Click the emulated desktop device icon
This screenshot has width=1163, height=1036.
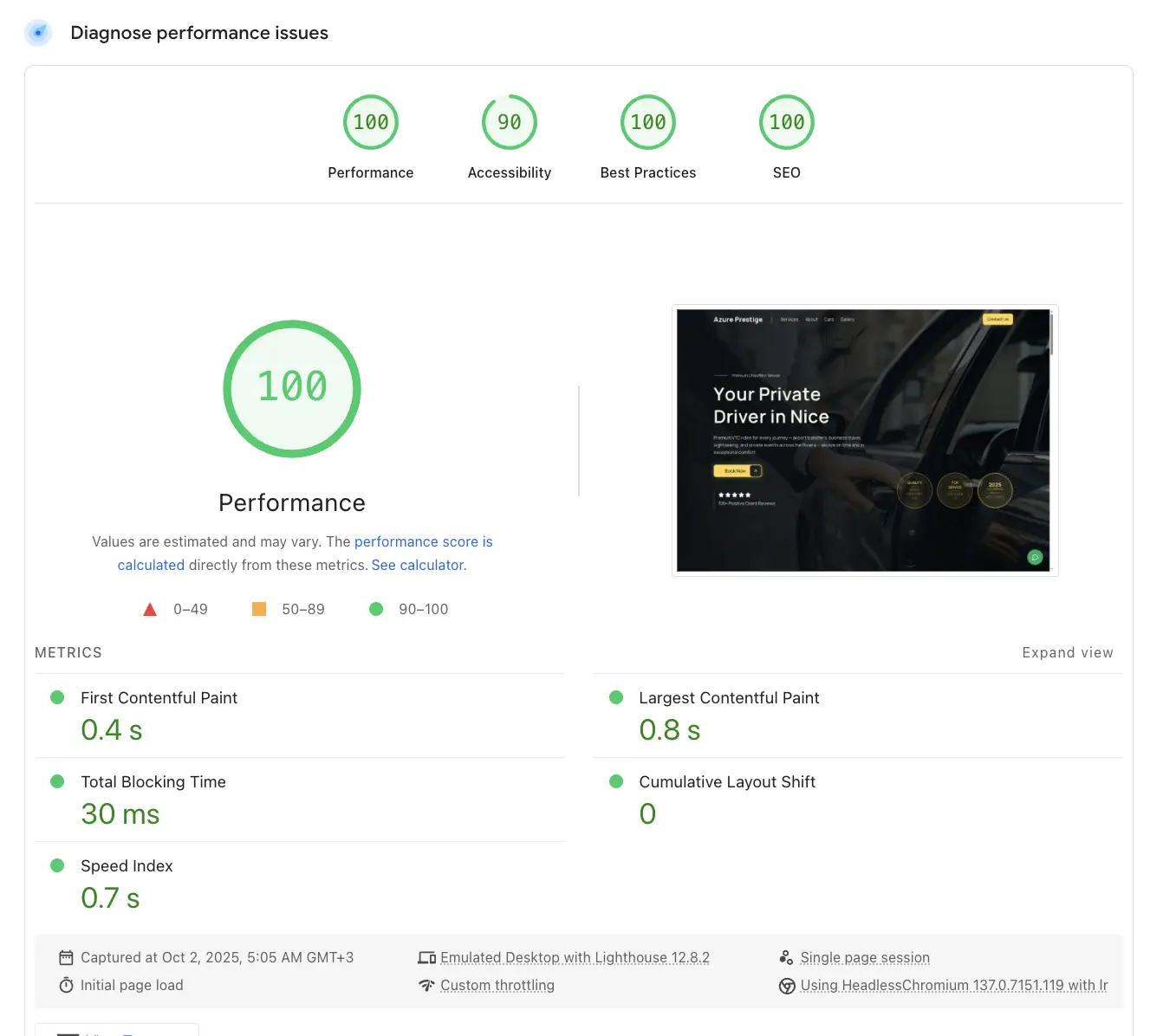pyautogui.click(x=426, y=957)
